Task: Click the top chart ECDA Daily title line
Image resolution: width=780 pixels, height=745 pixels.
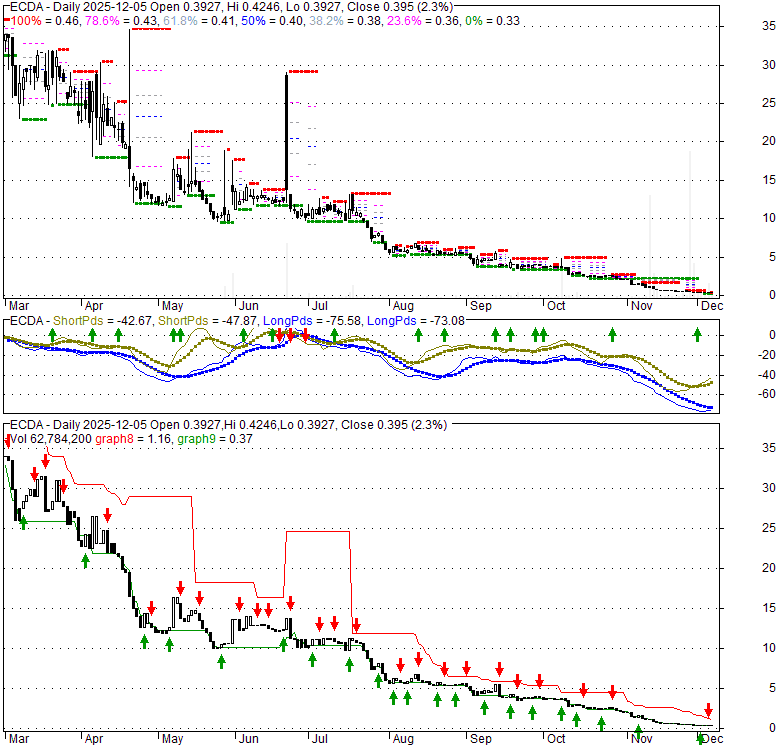Action: pyautogui.click(x=231, y=7)
